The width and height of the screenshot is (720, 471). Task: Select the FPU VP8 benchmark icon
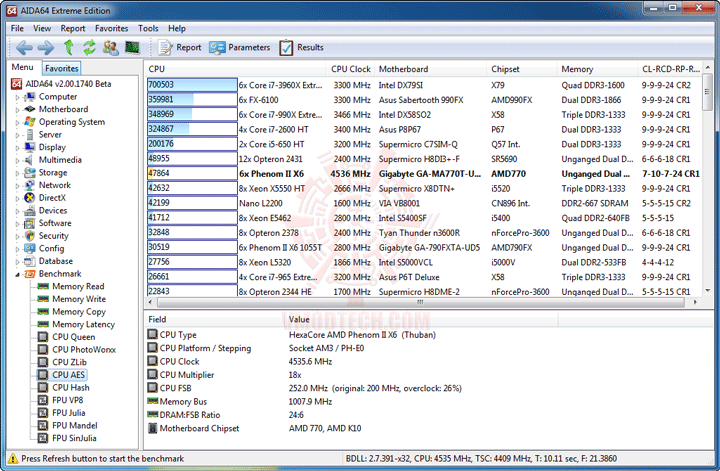43,400
